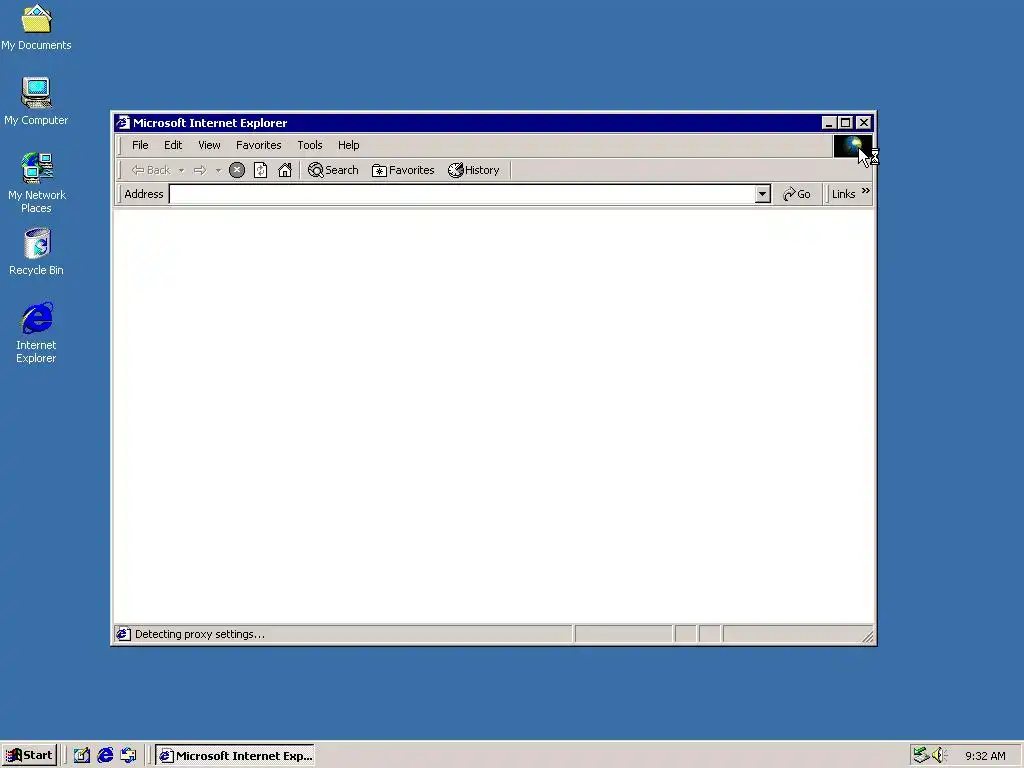This screenshot has height=768, width=1024.
Task: Click the status bar page icon
Action: pos(123,634)
